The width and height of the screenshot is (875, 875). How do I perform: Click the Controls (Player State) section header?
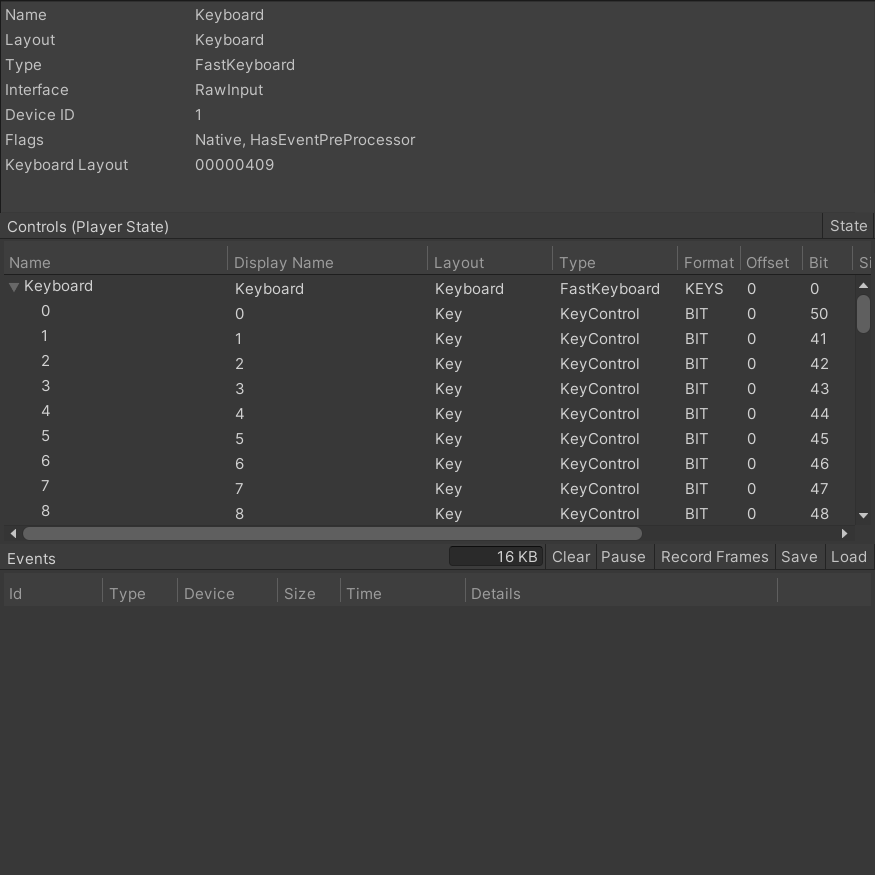(x=88, y=227)
